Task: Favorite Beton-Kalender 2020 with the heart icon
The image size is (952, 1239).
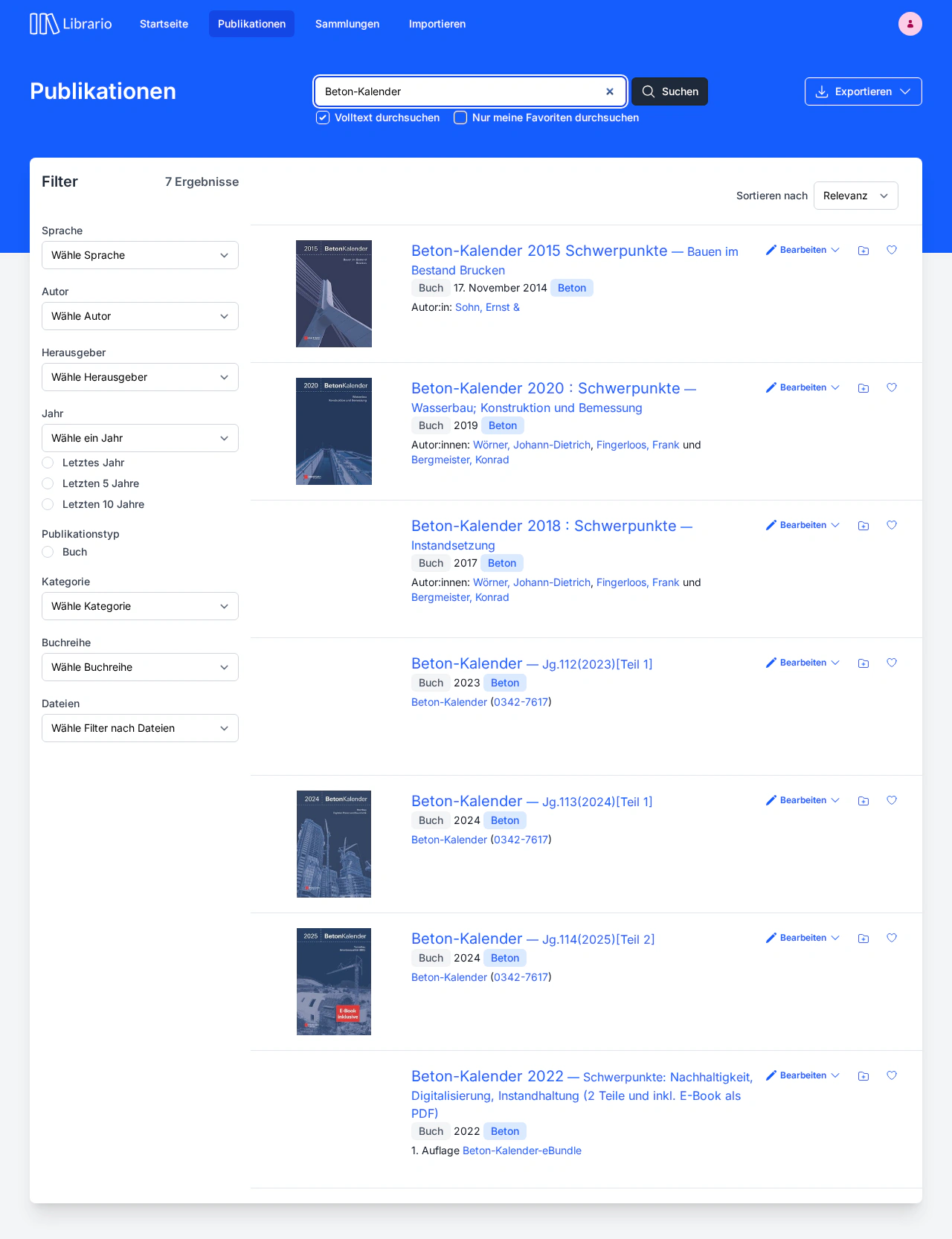Action: pyautogui.click(x=892, y=387)
